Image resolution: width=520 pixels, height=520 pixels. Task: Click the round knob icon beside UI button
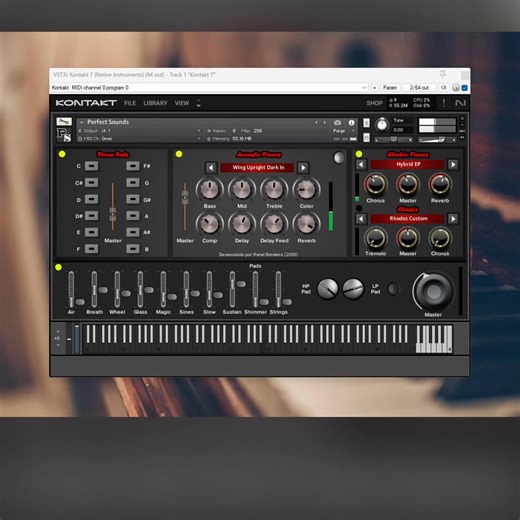click(x=456, y=88)
